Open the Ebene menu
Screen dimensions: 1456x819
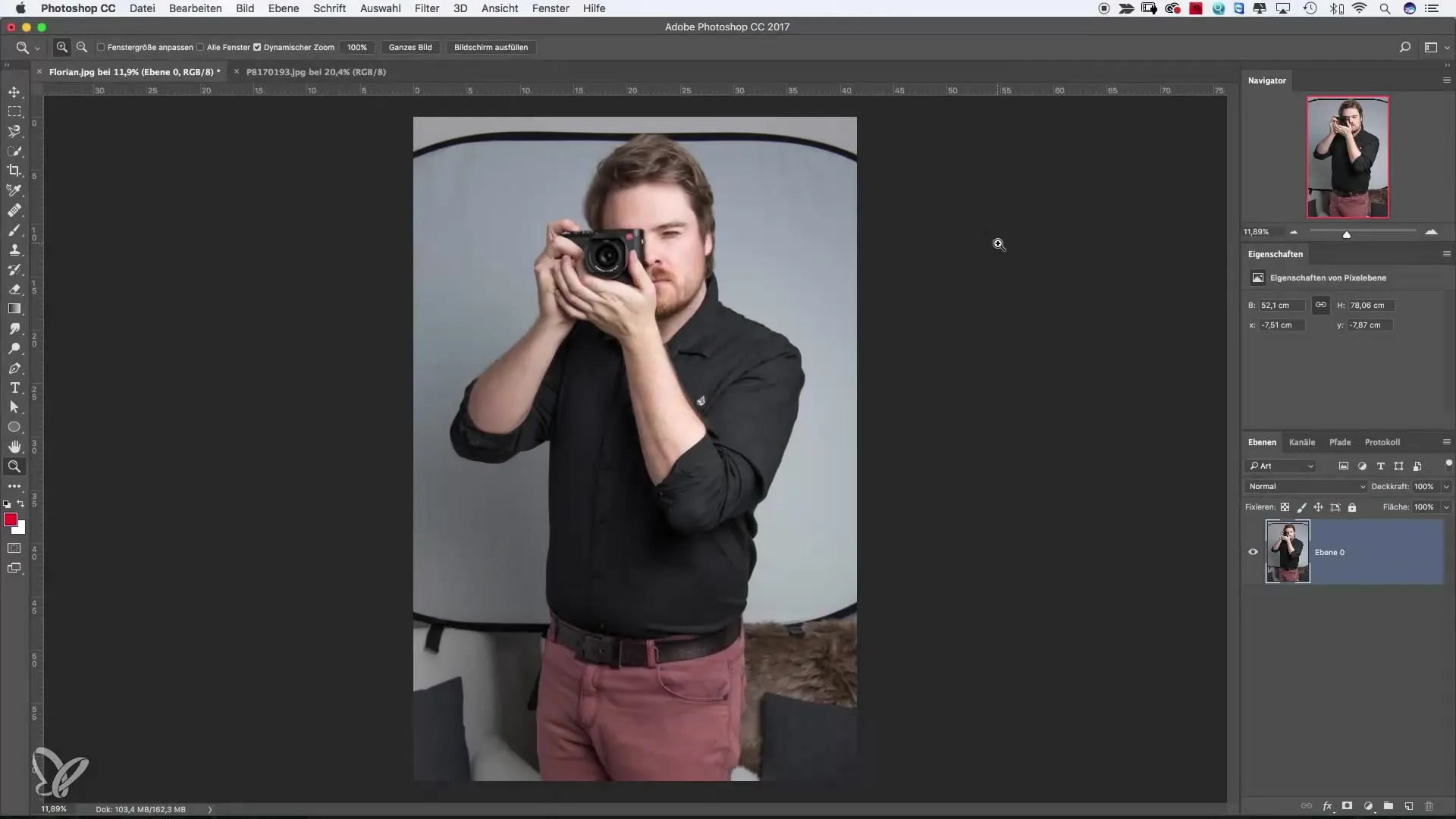[284, 8]
